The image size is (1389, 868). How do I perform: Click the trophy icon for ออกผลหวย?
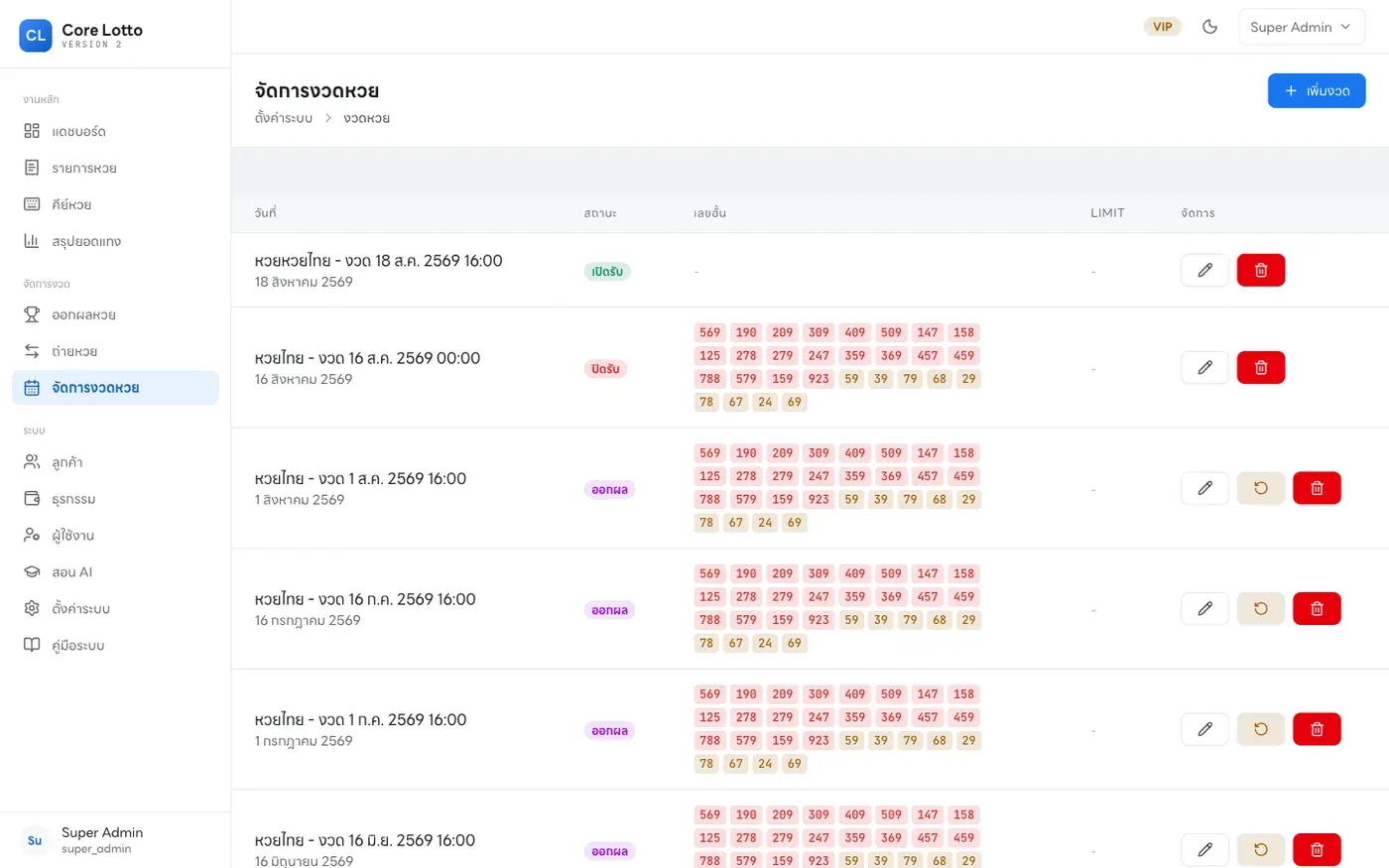coord(32,314)
